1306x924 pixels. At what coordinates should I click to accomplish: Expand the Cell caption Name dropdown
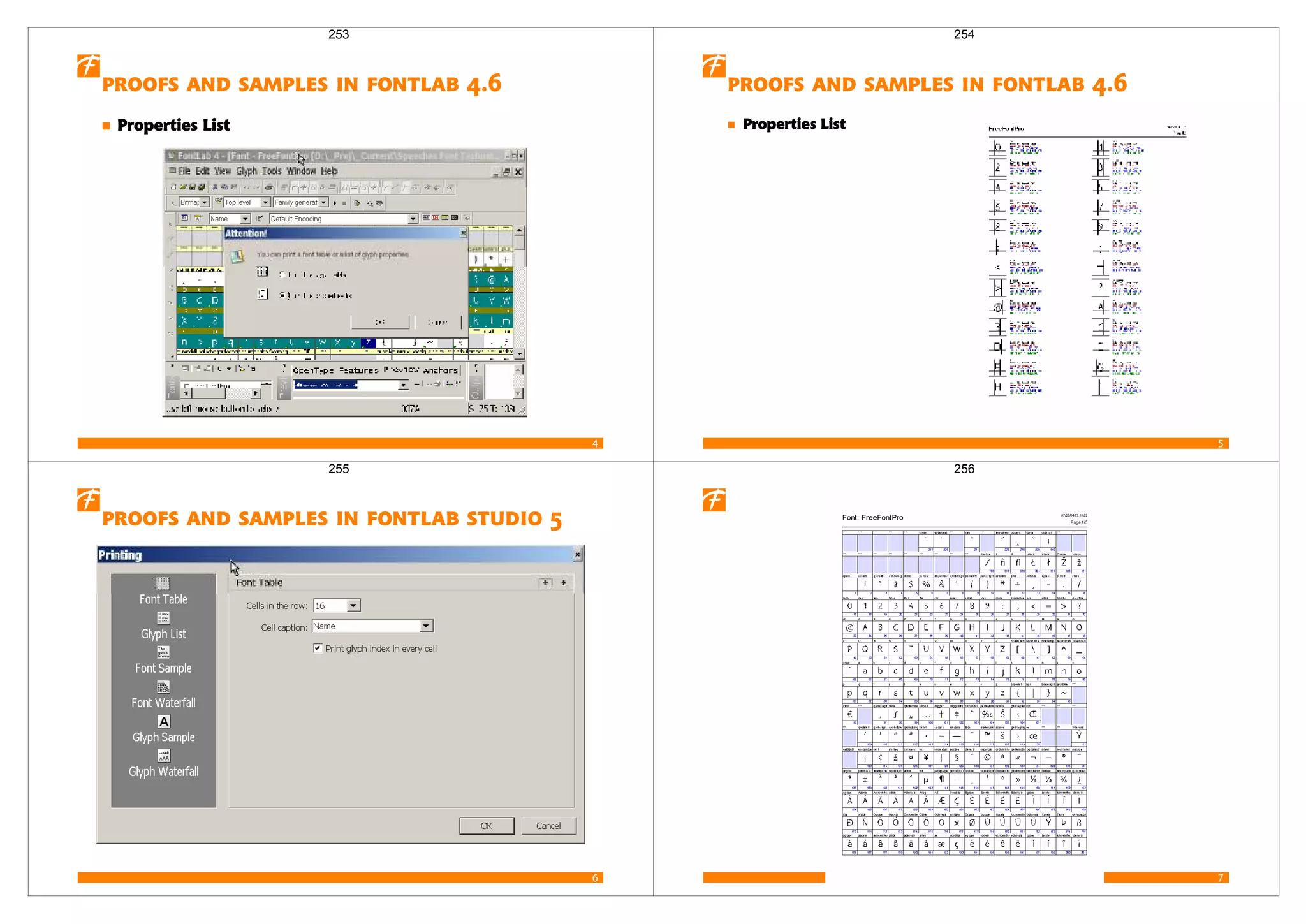point(426,626)
